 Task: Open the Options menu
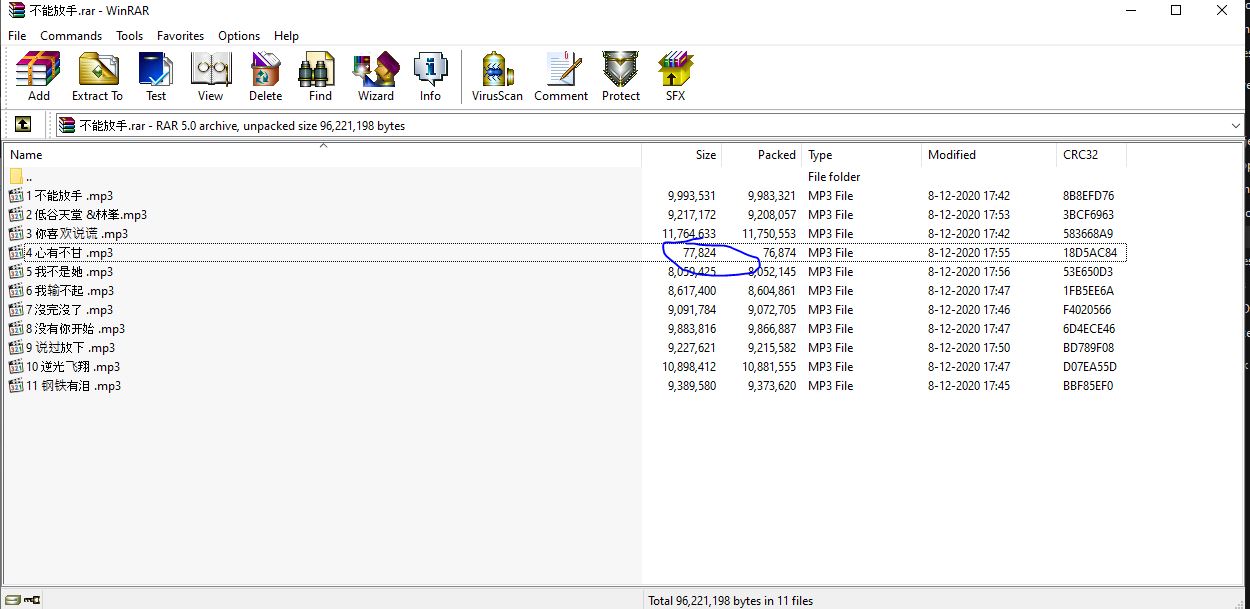pyautogui.click(x=239, y=35)
